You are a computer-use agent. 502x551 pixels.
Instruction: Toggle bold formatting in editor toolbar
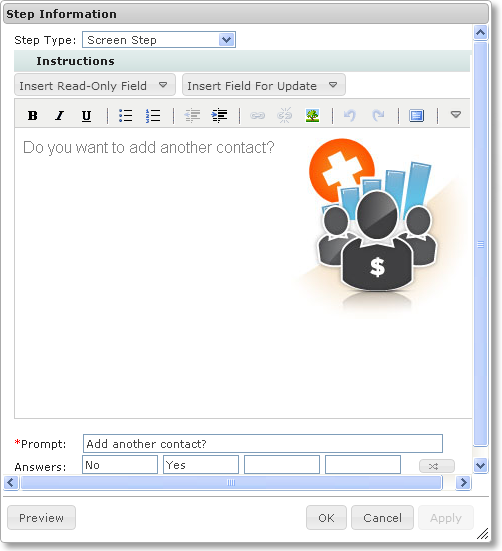[33, 115]
